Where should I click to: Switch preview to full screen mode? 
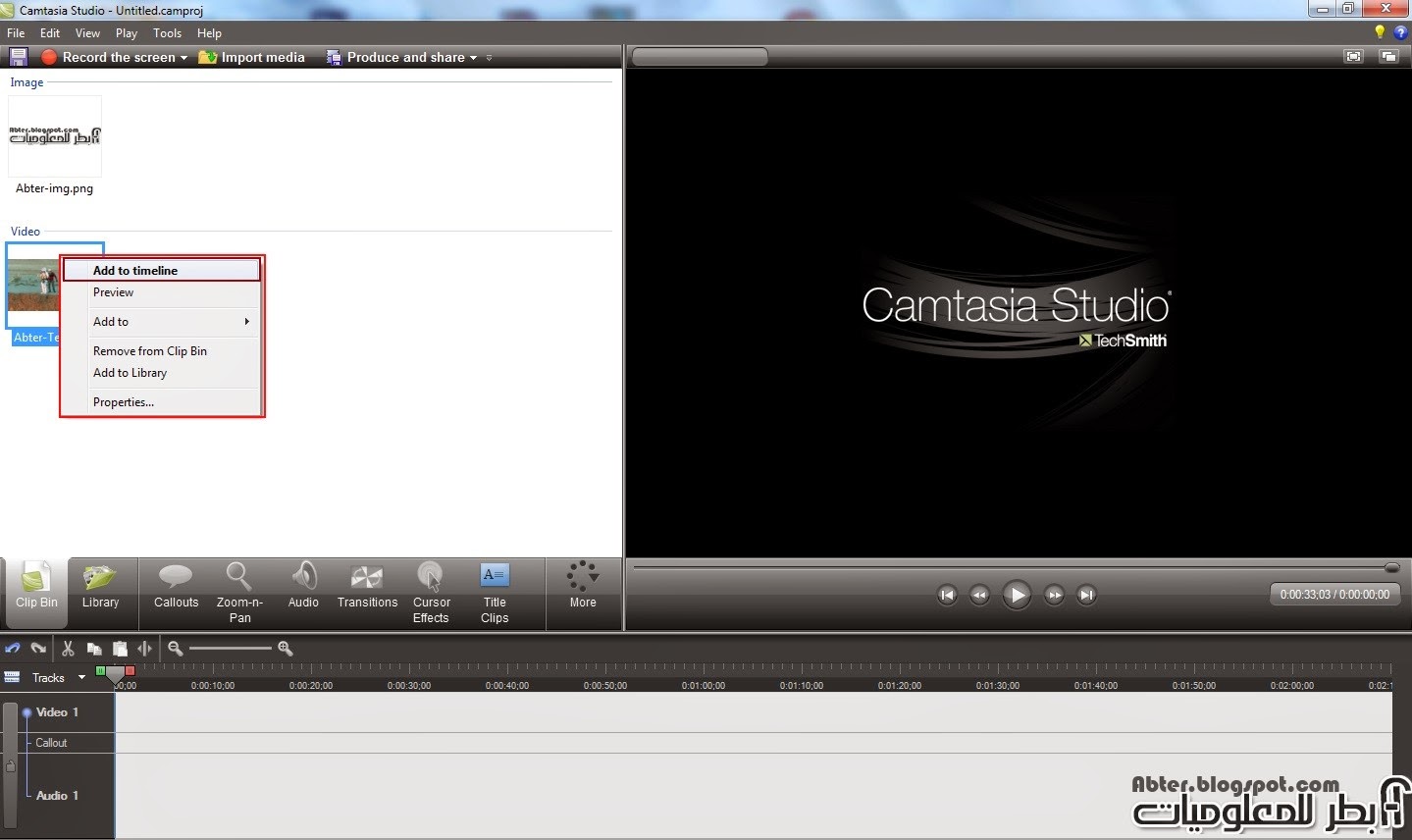(x=1354, y=57)
